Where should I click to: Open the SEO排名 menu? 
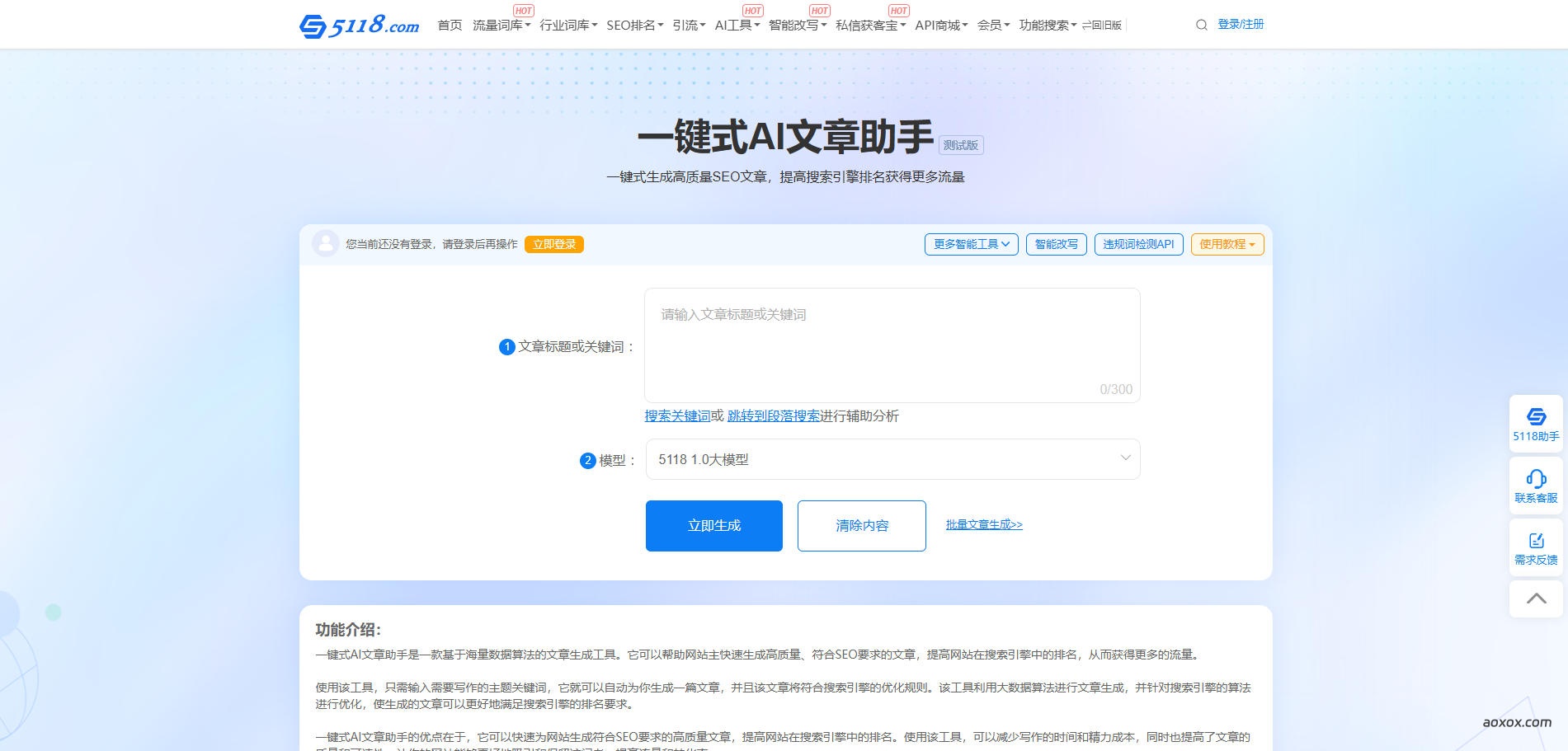pyautogui.click(x=634, y=26)
